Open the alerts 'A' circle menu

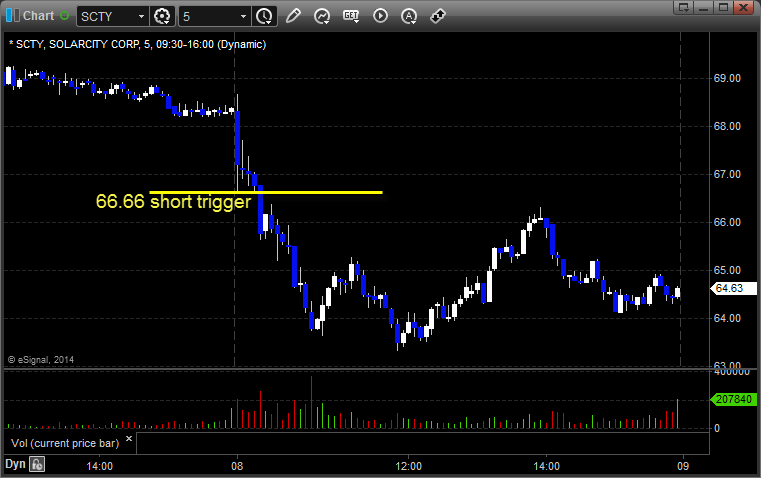pyautogui.click(x=409, y=16)
